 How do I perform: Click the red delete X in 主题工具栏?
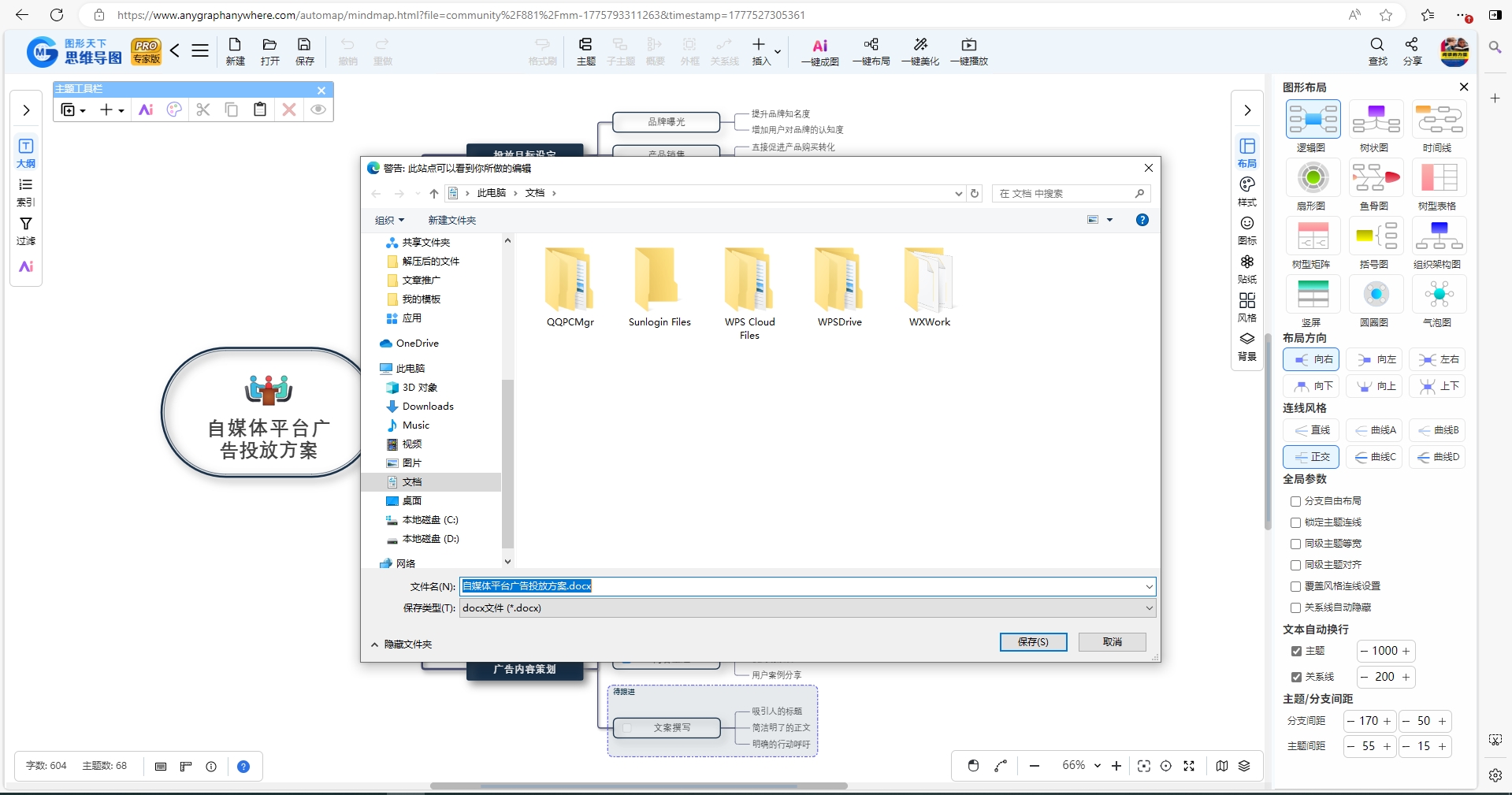click(289, 110)
